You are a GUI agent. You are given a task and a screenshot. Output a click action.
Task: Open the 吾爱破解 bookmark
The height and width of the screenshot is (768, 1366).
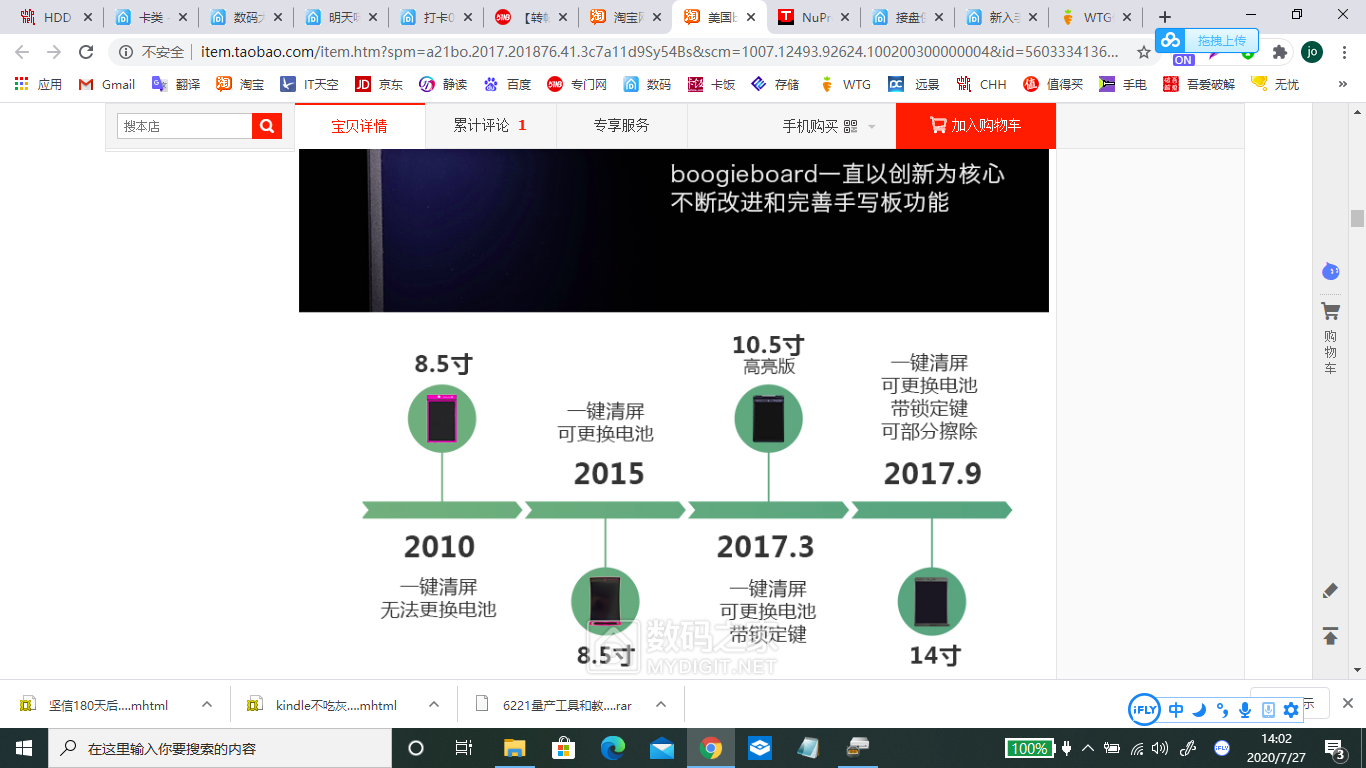1199,84
